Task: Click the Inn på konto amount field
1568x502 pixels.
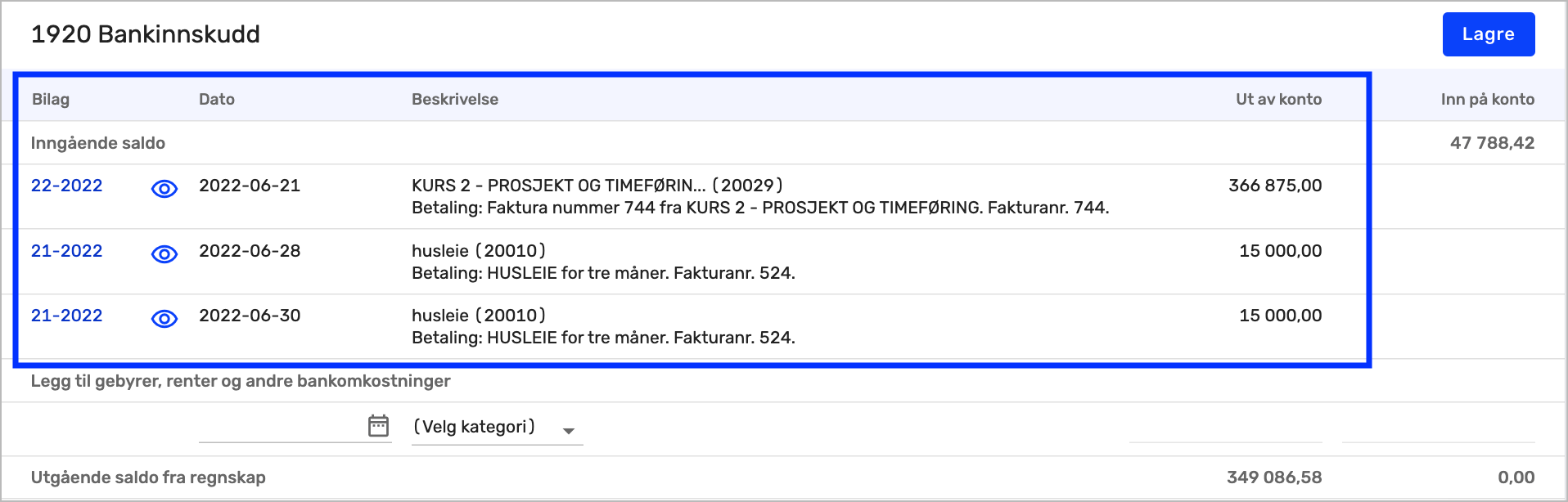Action: (1438, 428)
